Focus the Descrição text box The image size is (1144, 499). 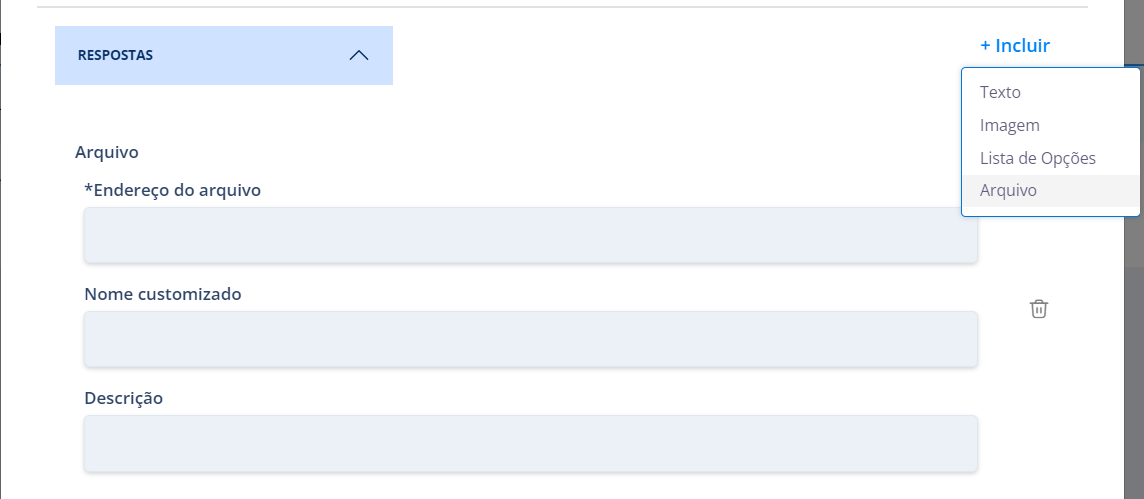(x=530, y=444)
